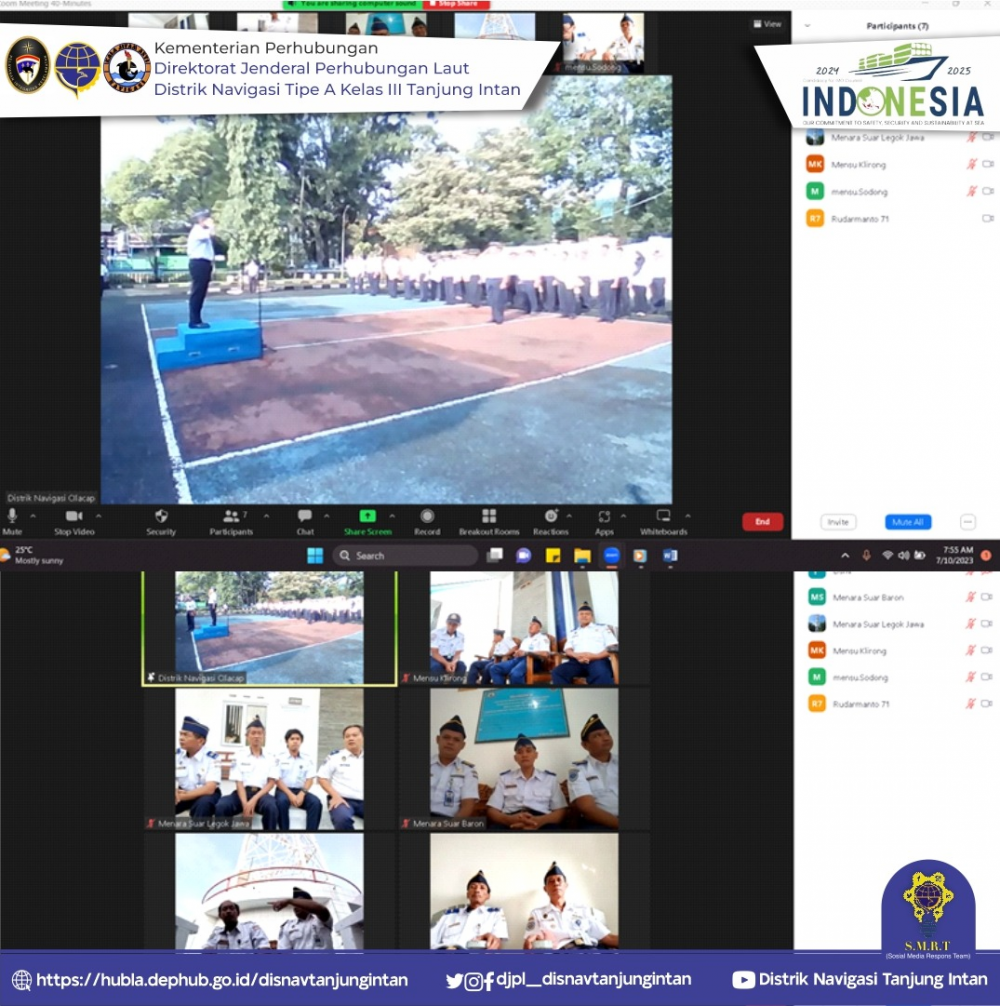This screenshot has height=1006, width=1000.
Task: Open File Explorer folder icon in taskbar
Action: point(582,556)
